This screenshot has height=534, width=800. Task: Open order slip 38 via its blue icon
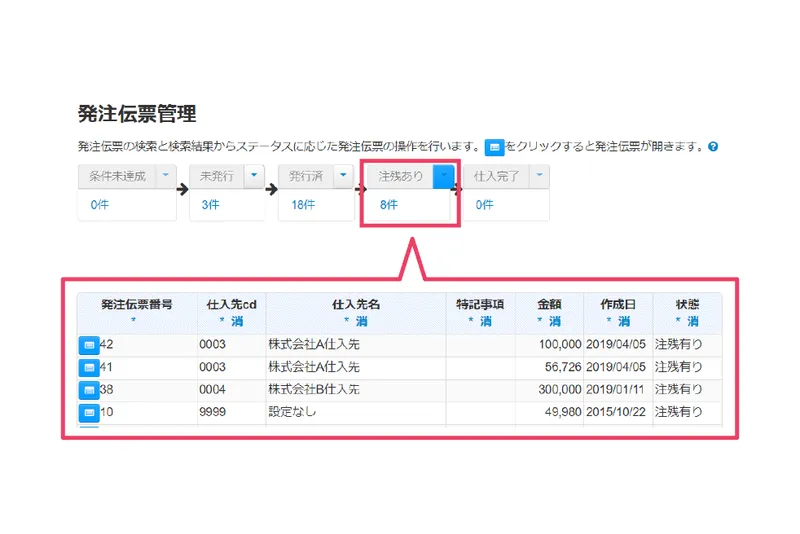89,390
